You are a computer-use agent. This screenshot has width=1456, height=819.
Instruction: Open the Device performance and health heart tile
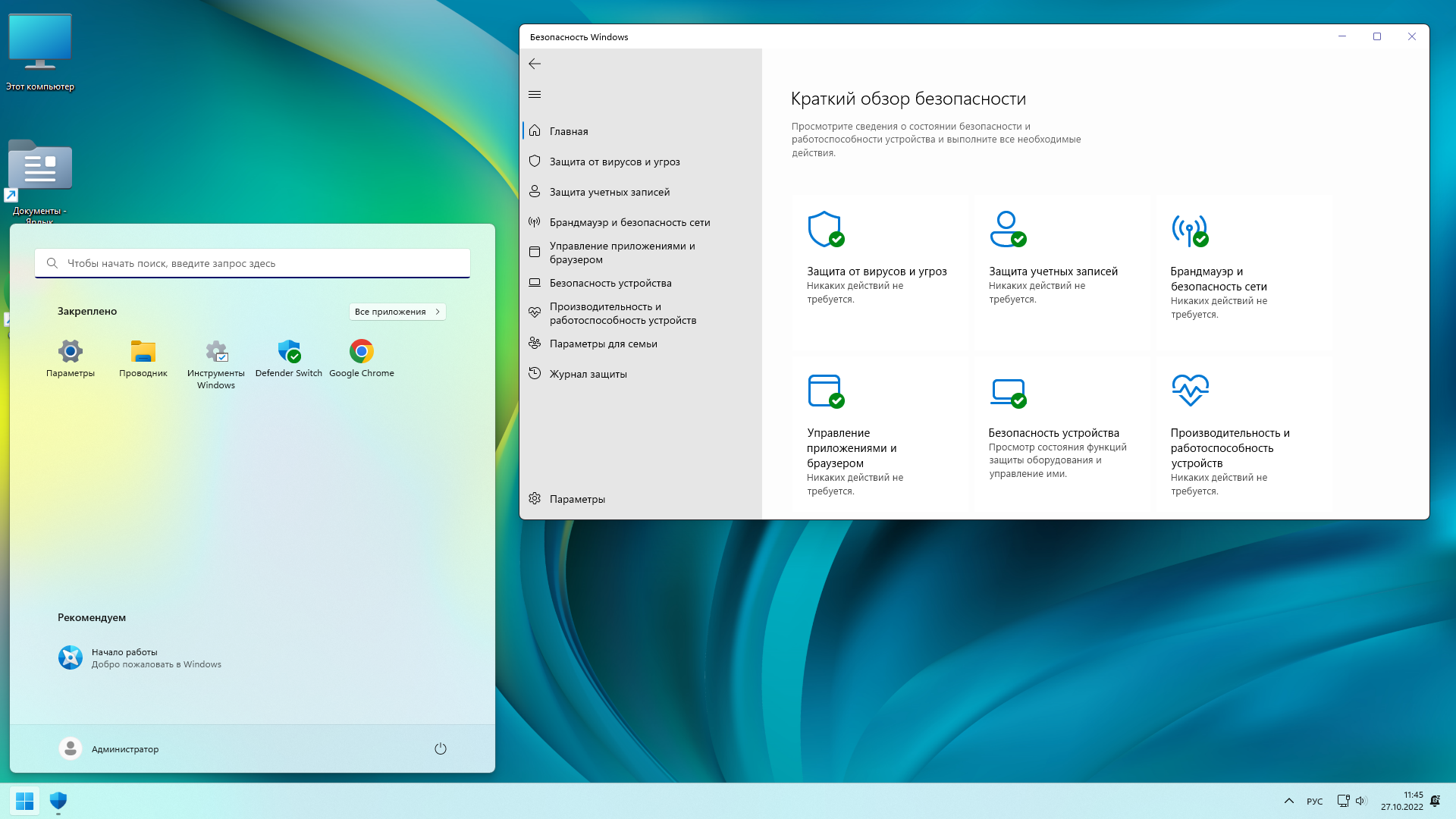click(1190, 390)
